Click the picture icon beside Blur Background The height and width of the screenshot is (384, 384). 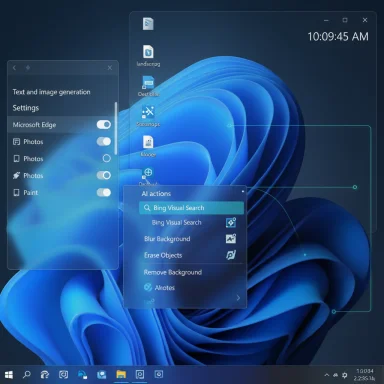(231, 239)
